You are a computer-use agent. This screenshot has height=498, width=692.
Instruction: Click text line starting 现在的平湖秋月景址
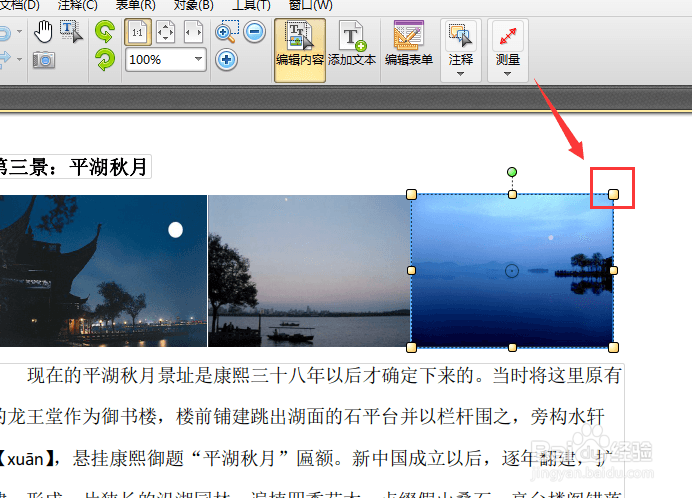324,376
